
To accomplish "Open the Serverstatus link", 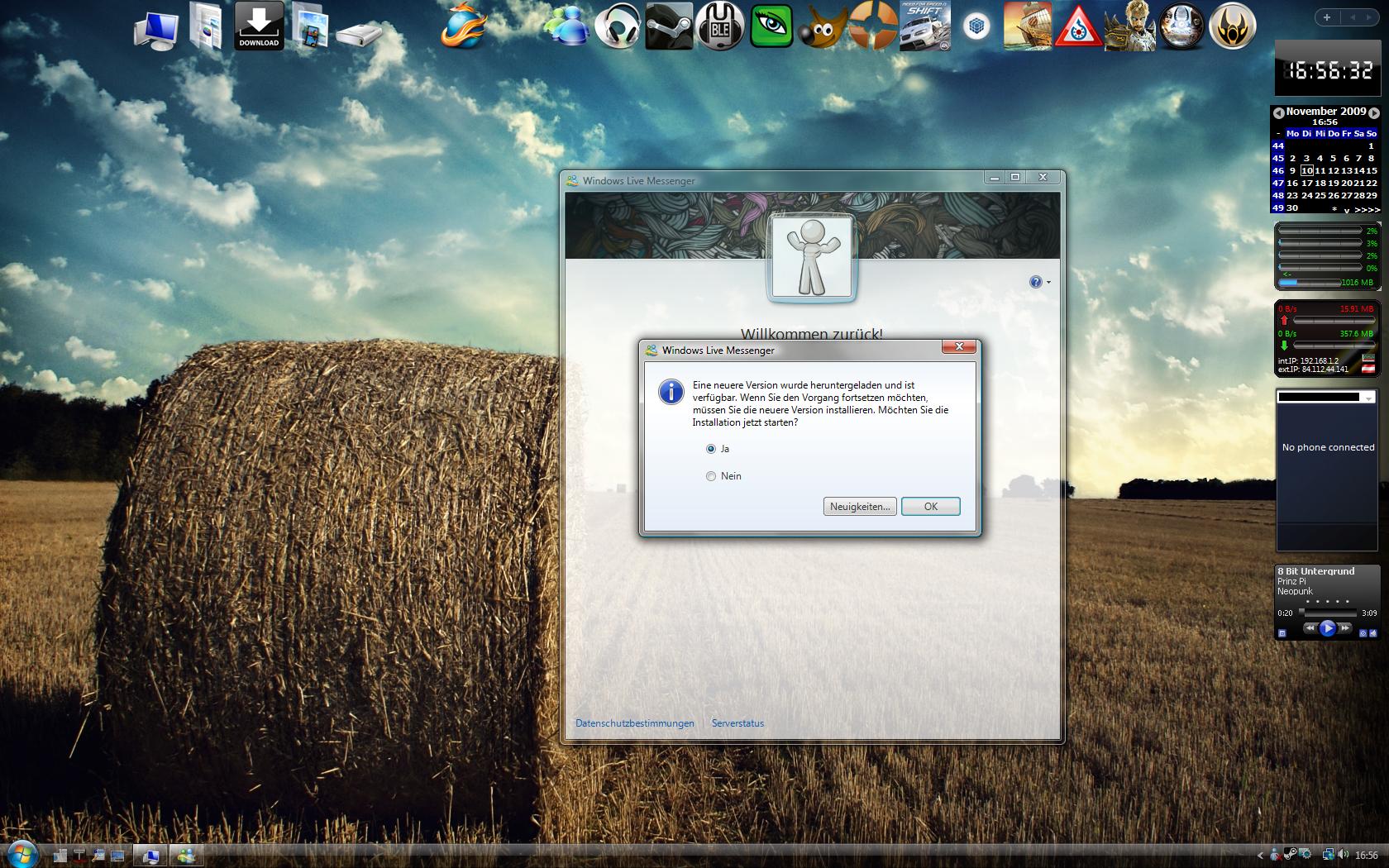I will [x=737, y=723].
